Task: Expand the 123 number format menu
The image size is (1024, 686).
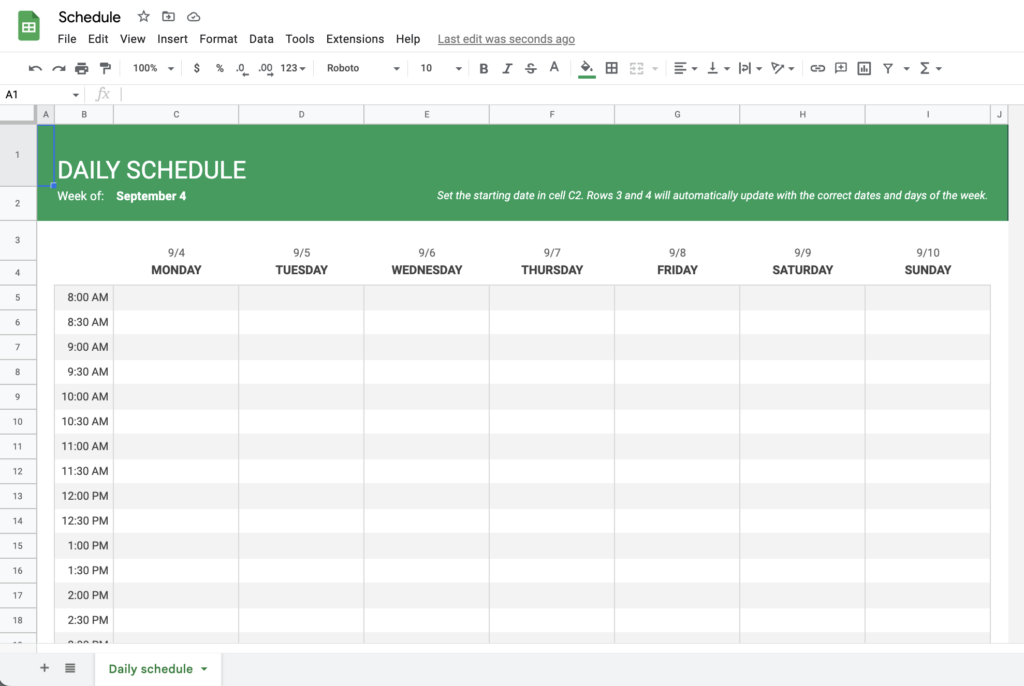Action: coord(289,68)
